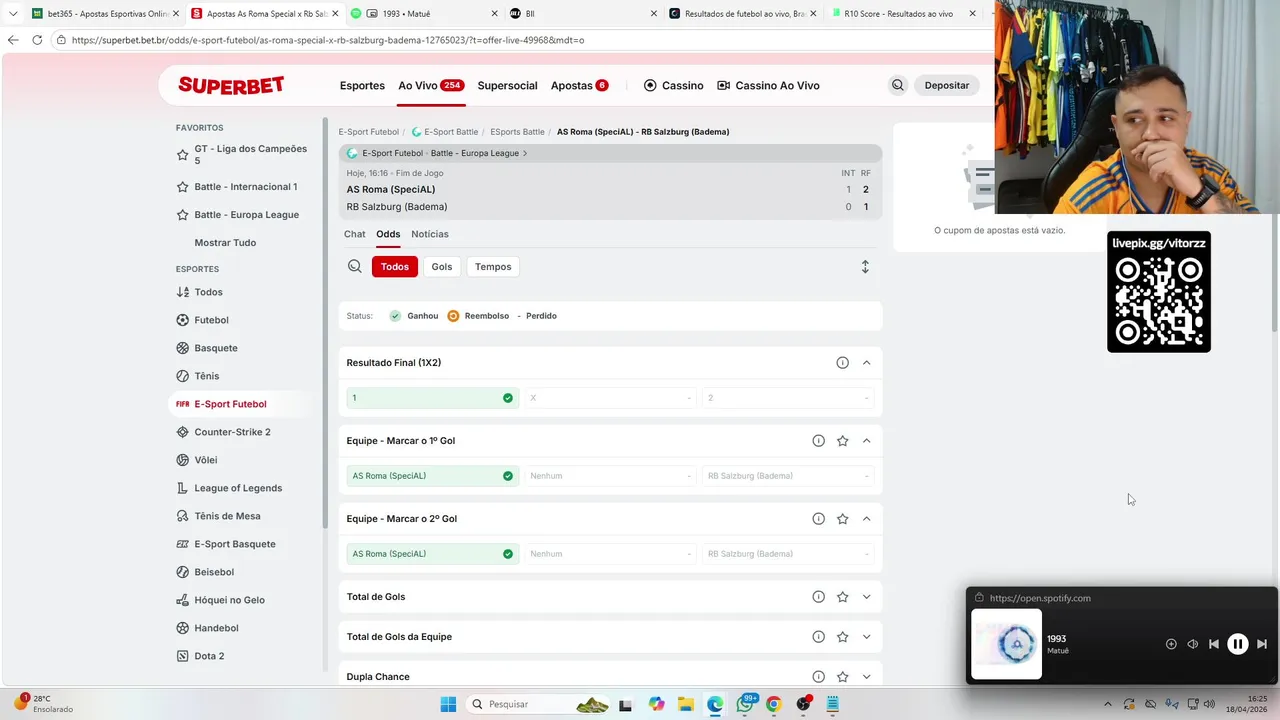Screen dimensions: 1280x720
Task: Click the League of Legends sidebar icon
Action: 182,488
